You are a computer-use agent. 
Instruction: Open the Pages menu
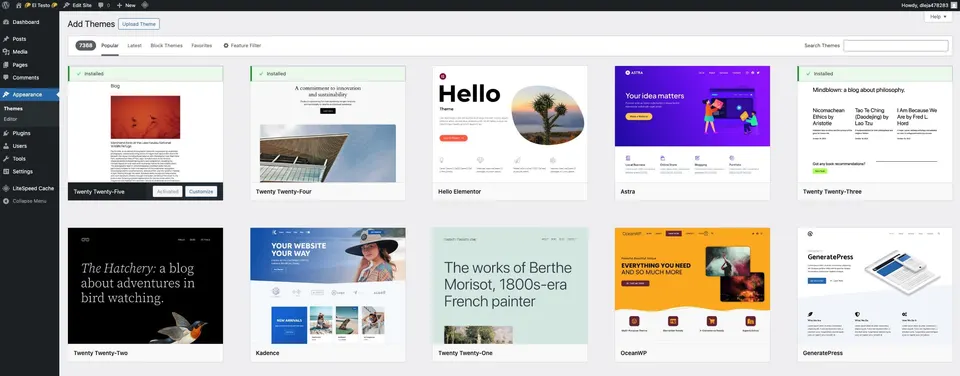[29, 65]
